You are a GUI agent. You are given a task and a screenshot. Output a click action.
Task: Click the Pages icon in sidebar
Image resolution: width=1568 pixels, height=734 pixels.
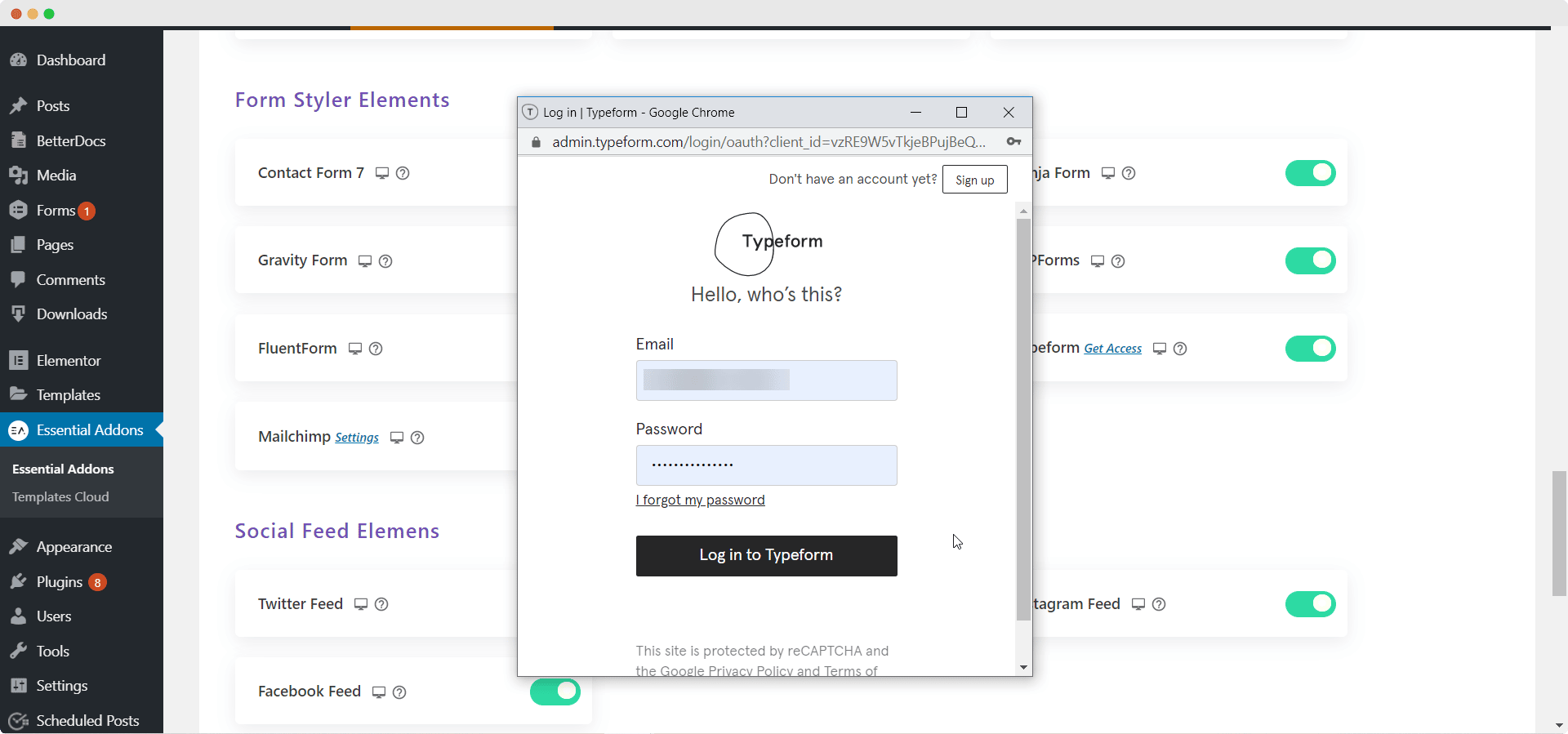point(18,245)
